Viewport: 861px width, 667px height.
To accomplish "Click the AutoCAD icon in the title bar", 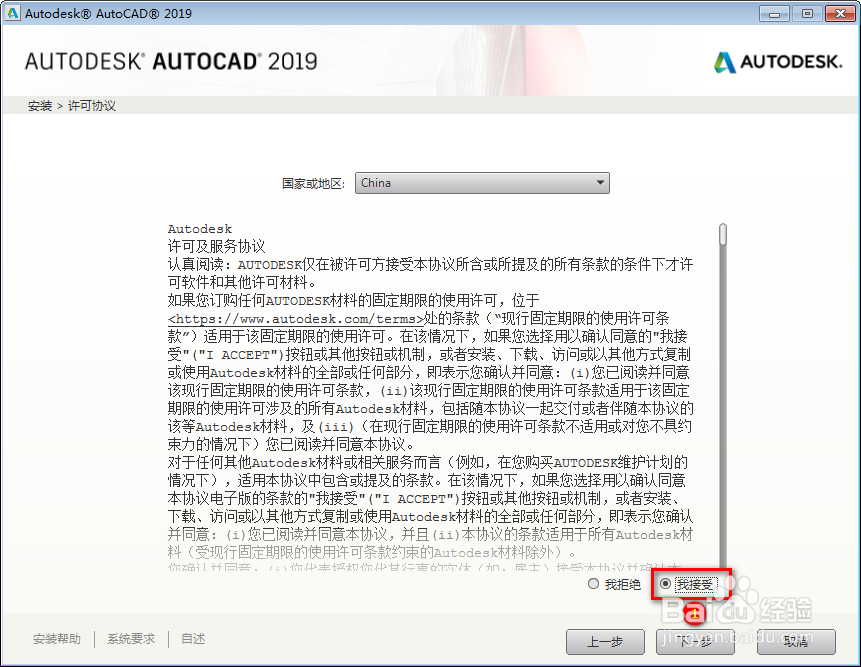I will tap(13, 13).
